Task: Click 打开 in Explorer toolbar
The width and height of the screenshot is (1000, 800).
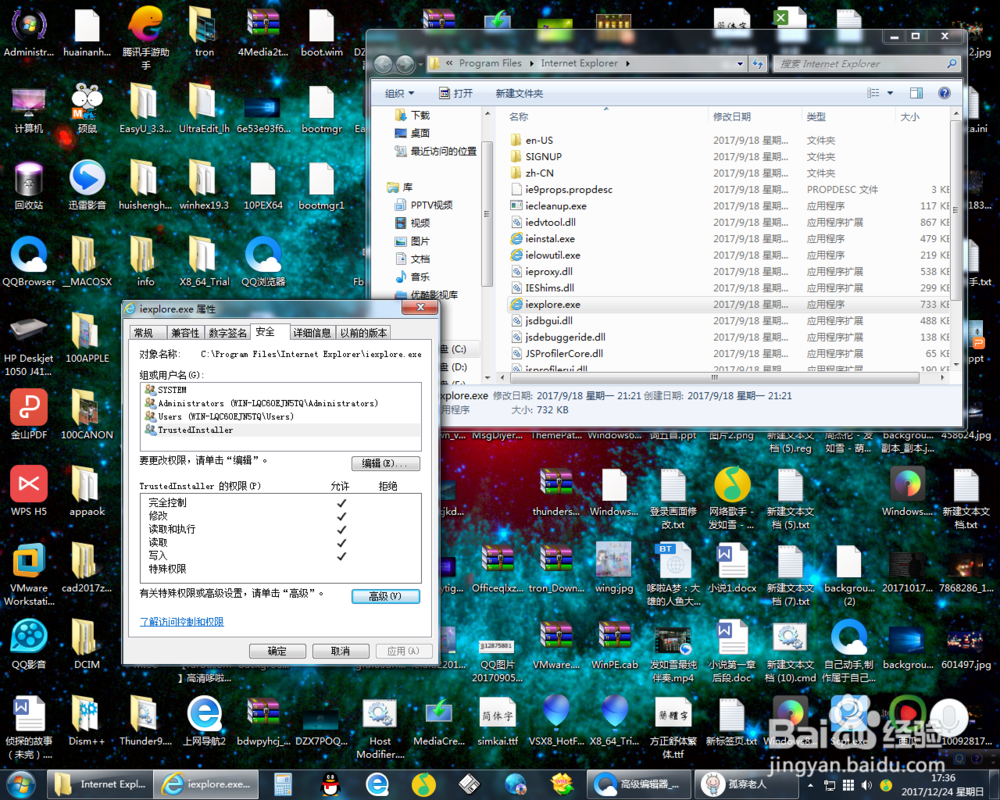Action: 455,93
